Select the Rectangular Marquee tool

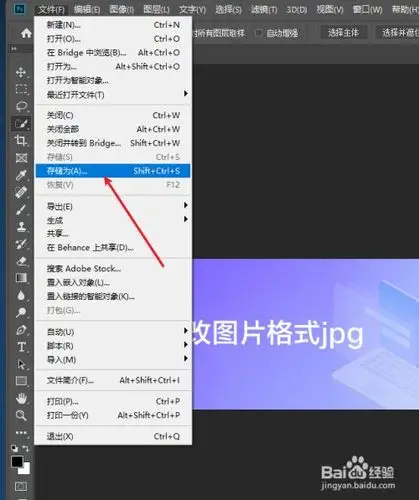(21, 89)
